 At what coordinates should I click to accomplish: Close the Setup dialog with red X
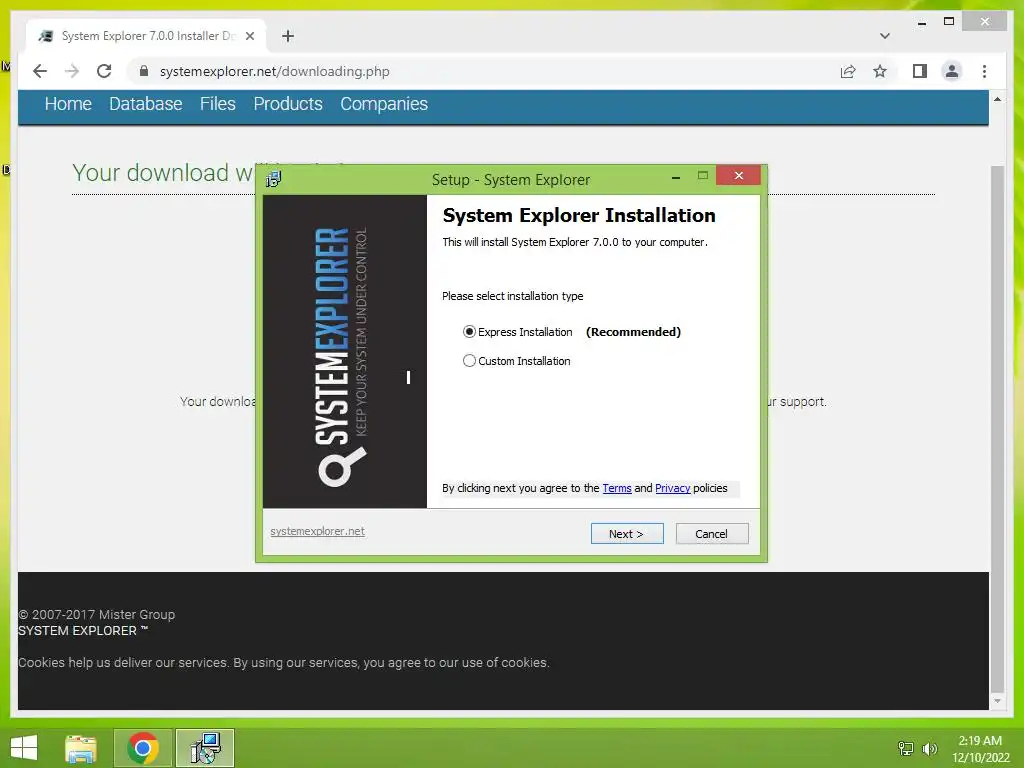click(x=739, y=175)
